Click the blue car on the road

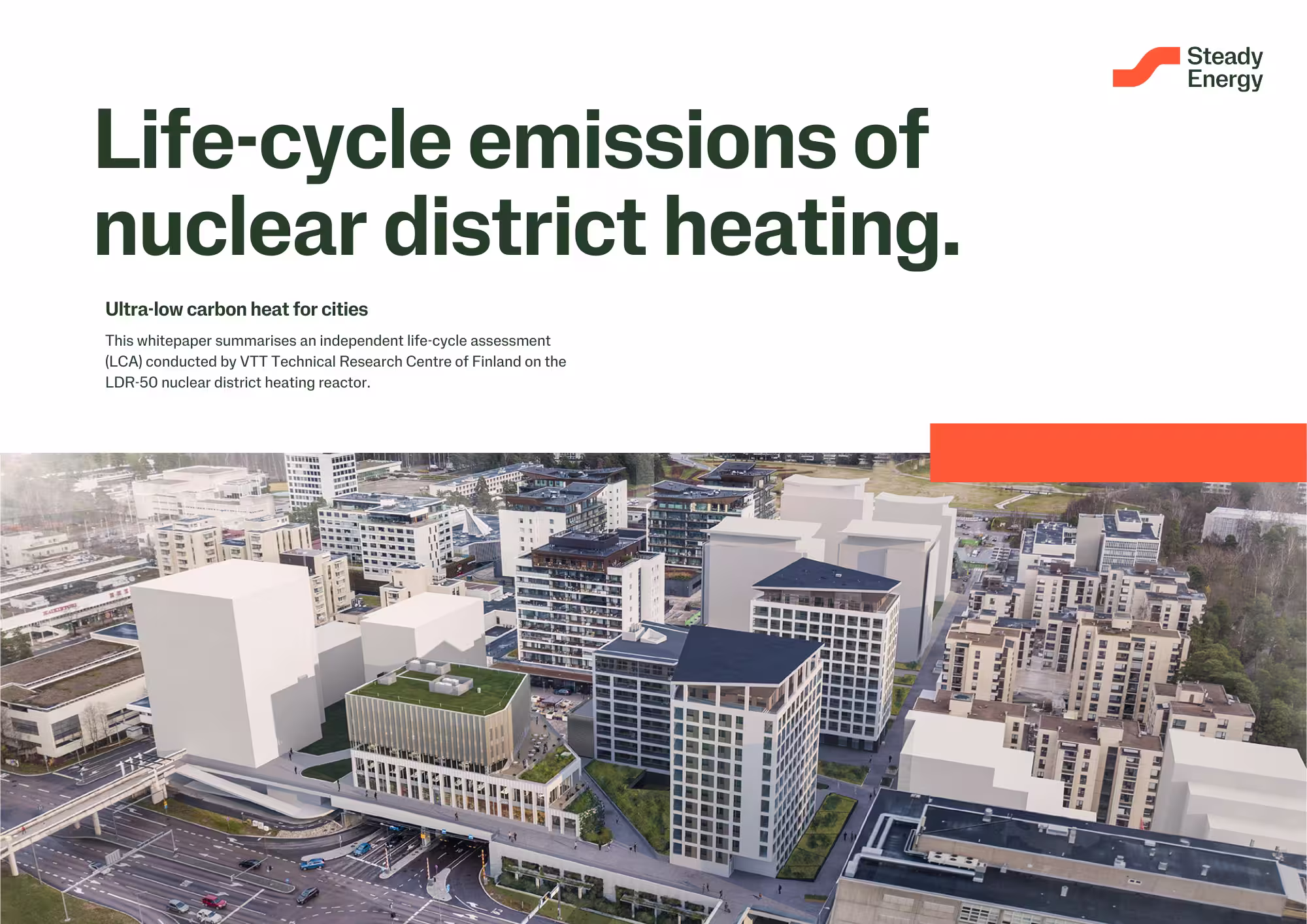(312, 864)
